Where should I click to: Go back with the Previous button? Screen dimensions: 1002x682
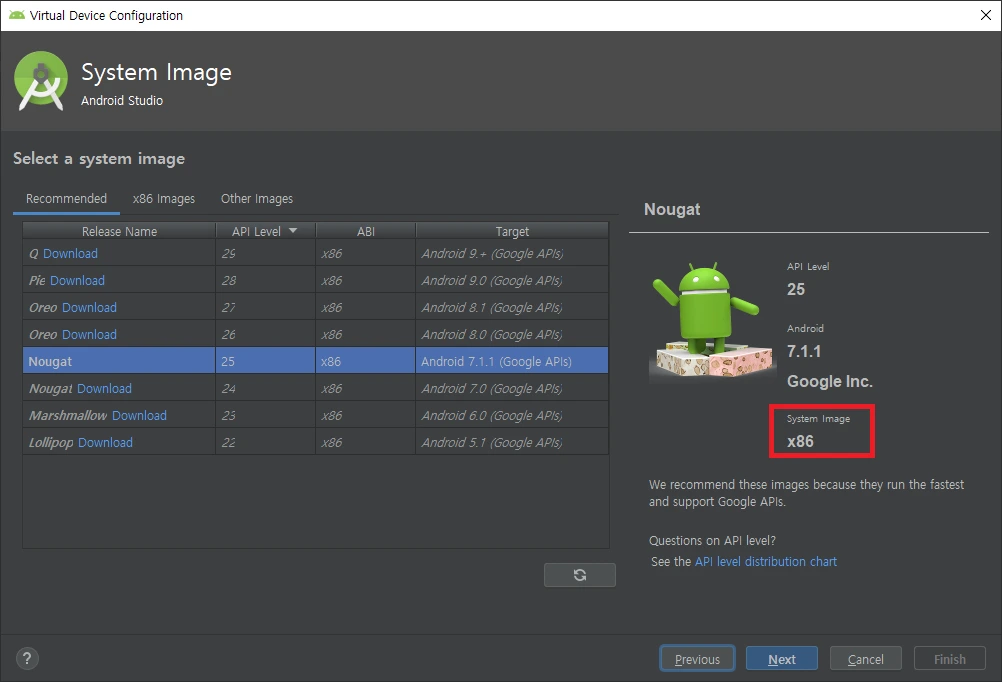[x=697, y=658]
